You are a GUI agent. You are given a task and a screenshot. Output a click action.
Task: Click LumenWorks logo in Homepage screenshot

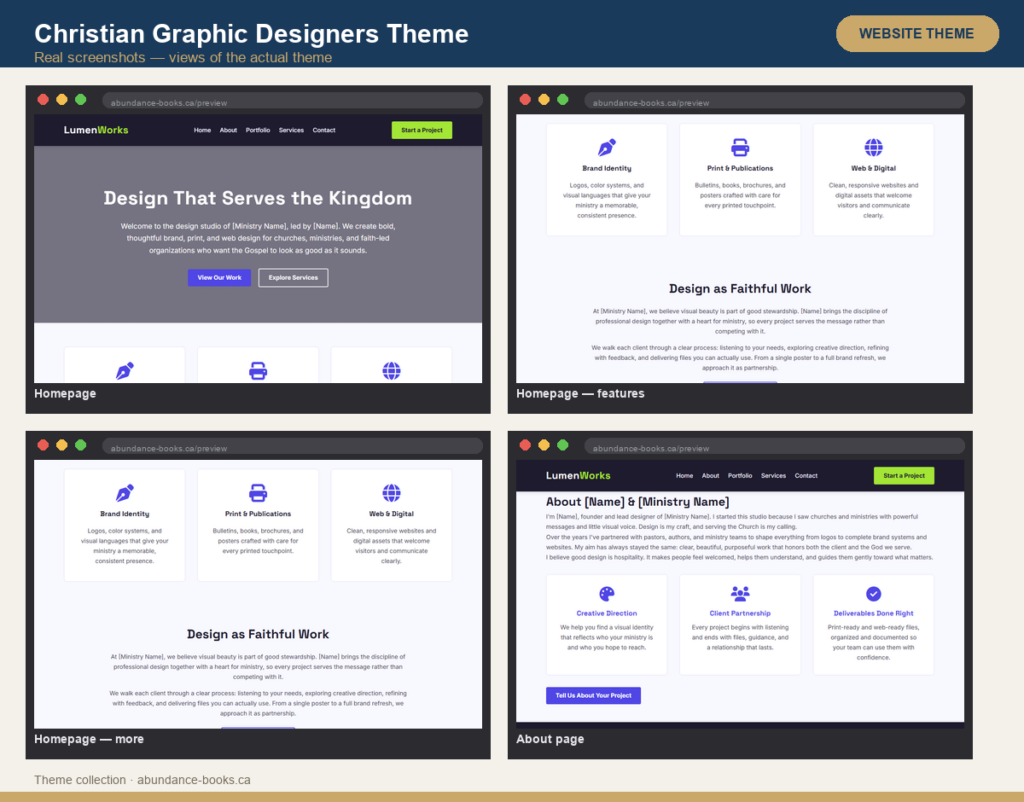[96, 130]
